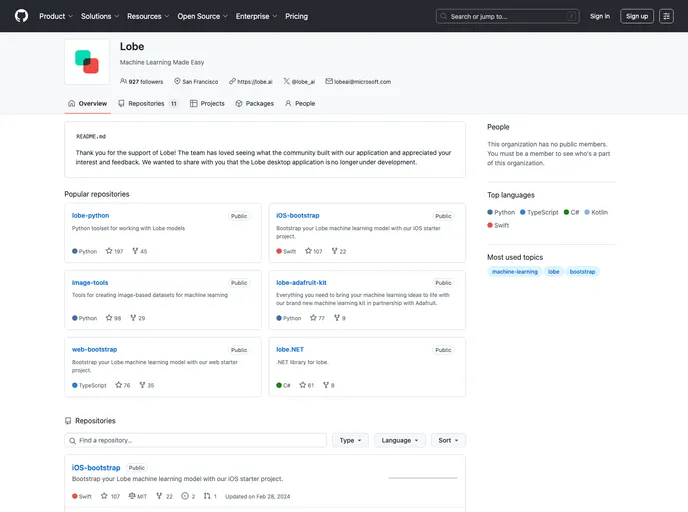The height and width of the screenshot is (512, 688).
Task: Open the Lobe organization avatar
Action: (87, 62)
